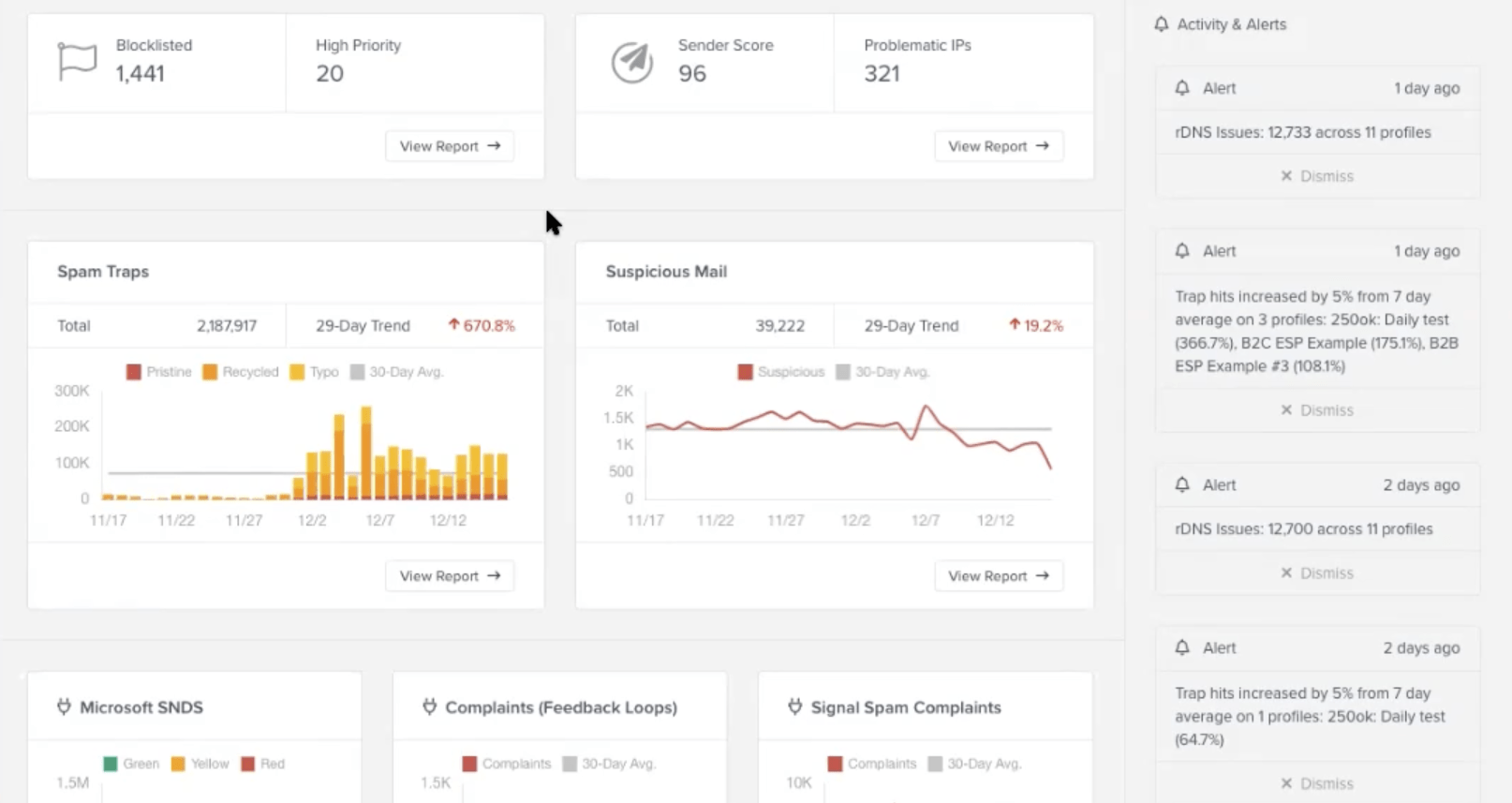Dismiss the trap hits 3 profiles alert
This screenshot has width=1512, height=803.
tap(1317, 410)
